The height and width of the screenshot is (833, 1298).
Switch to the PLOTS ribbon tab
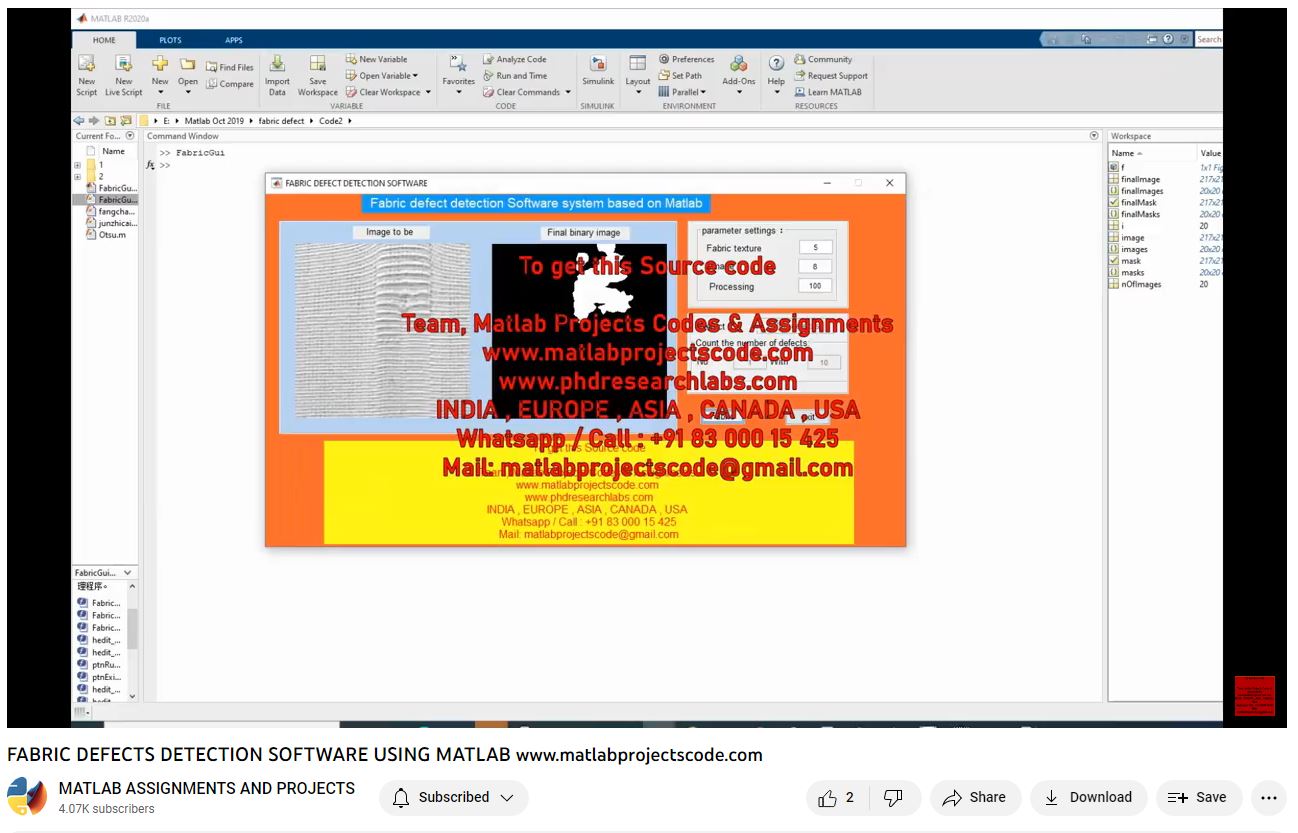[x=170, y=40]
